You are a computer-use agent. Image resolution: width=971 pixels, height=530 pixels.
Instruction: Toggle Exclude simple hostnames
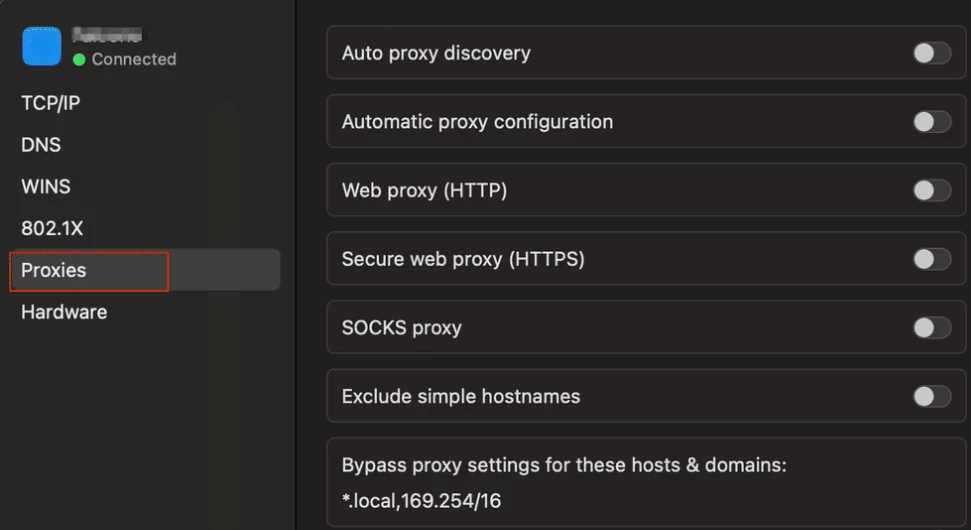click(932, 396)
